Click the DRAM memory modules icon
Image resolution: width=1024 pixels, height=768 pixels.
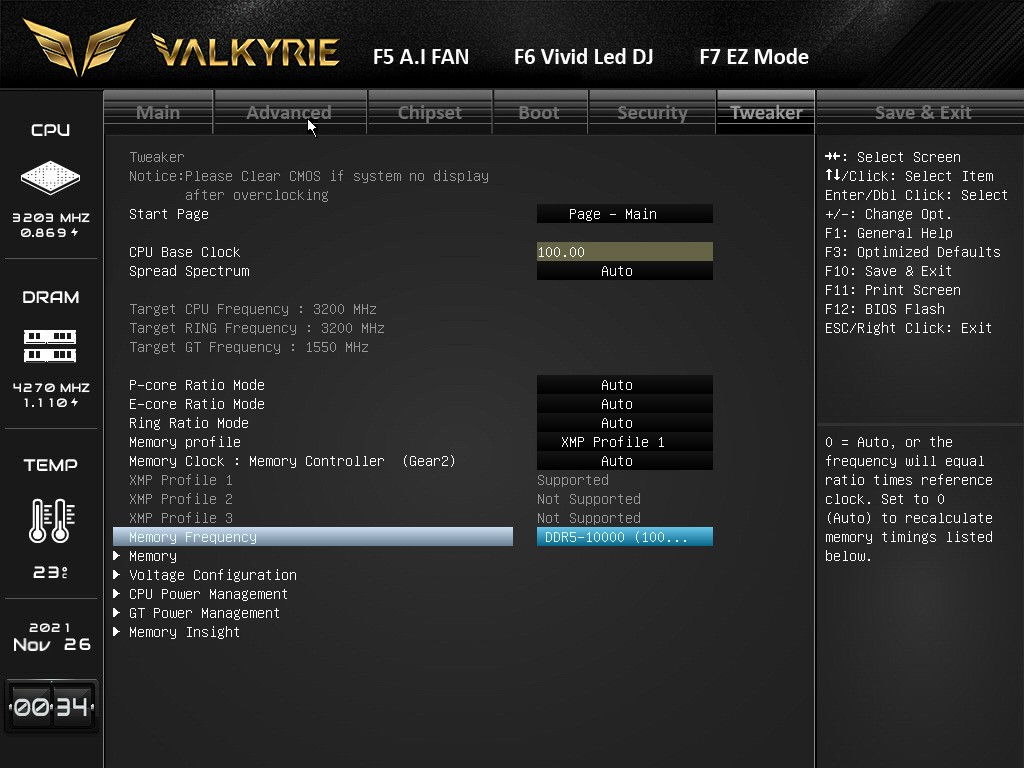(x=50, y=346)
